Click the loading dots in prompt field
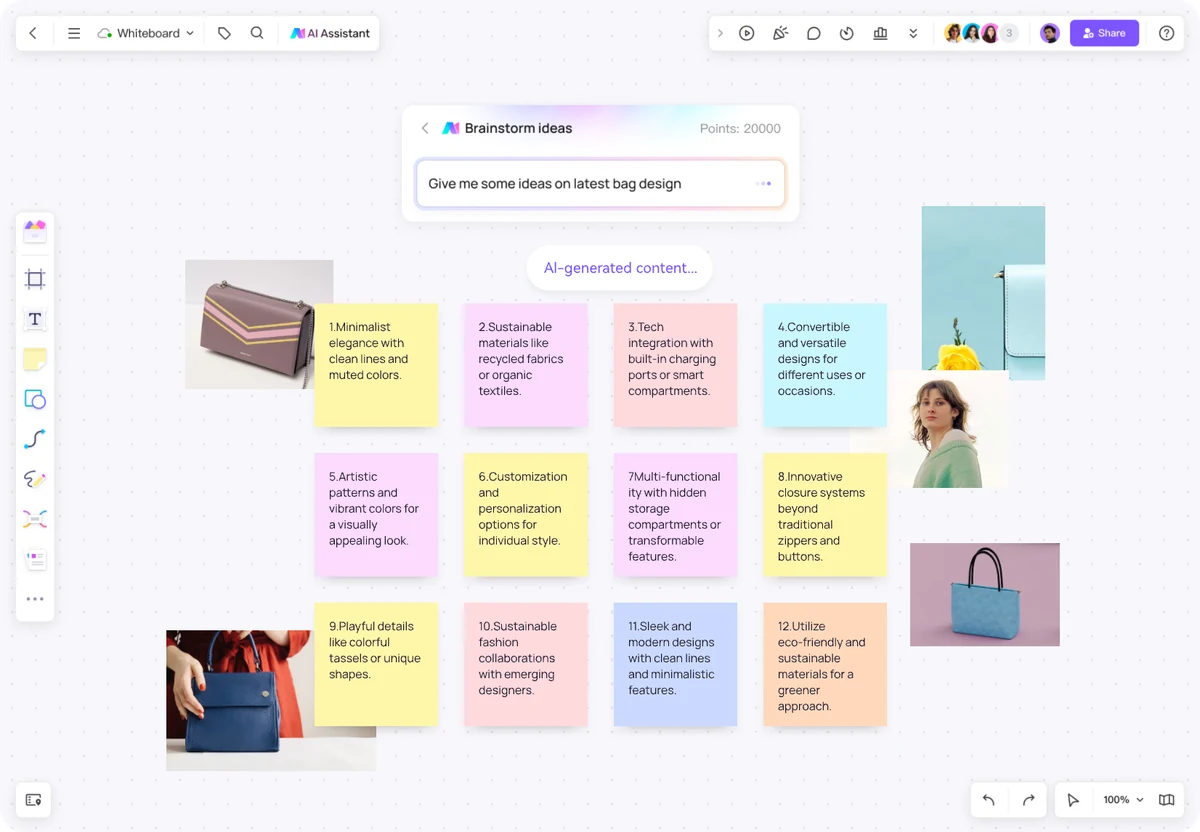 coord(763,184)
